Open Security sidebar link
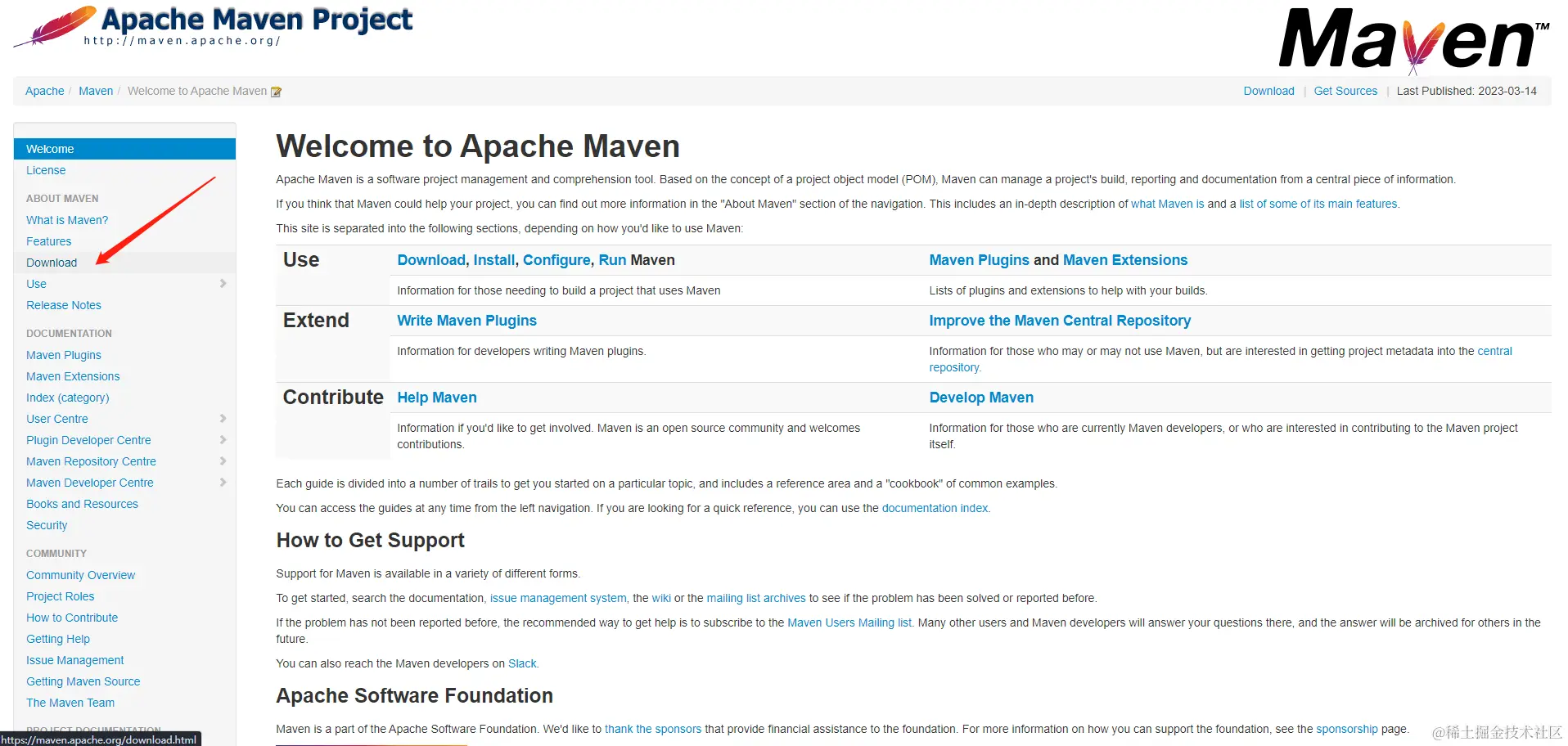The height and width of the screenshot is (746, 1568). [47, 525]
